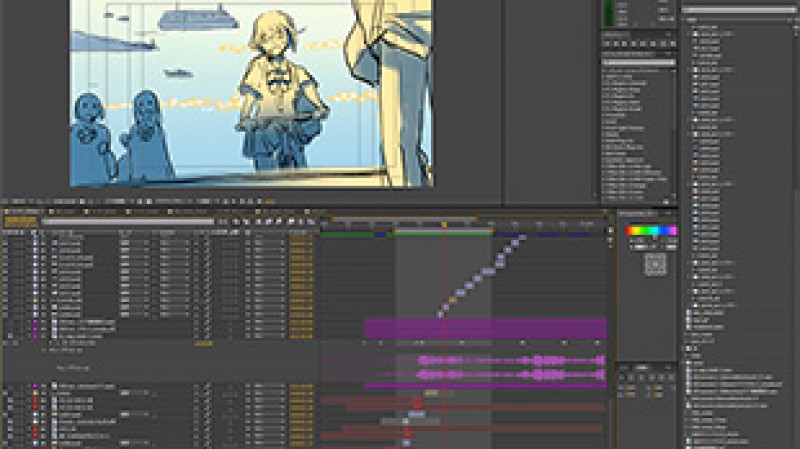
Task: Click the Play button in the Preview panel
Action: [x=624, y=44]
